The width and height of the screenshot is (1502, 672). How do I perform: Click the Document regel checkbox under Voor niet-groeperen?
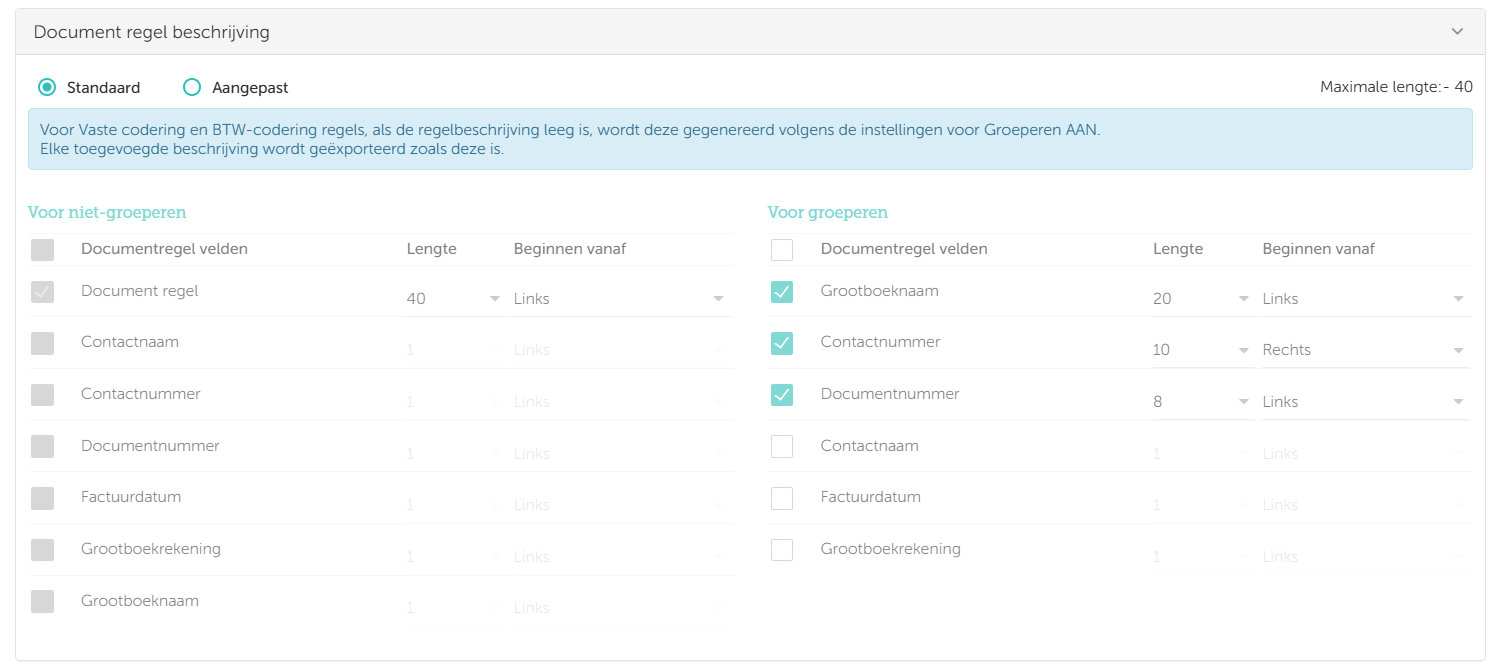tap(42, 292)
